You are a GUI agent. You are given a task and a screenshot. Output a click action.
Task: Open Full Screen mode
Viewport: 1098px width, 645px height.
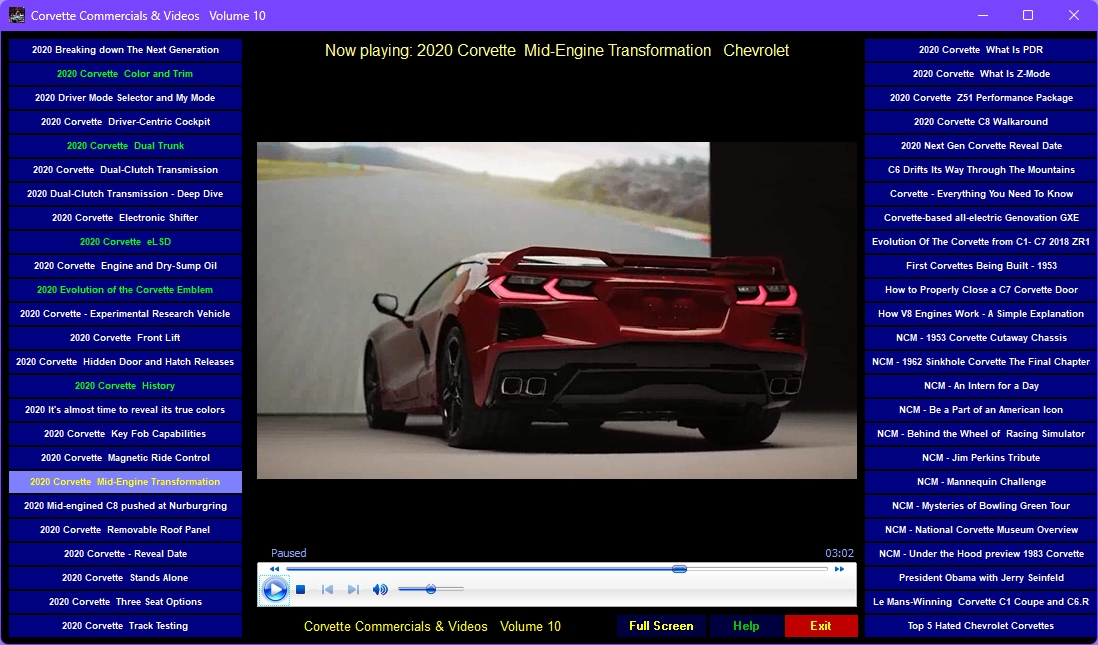(661, 626)
